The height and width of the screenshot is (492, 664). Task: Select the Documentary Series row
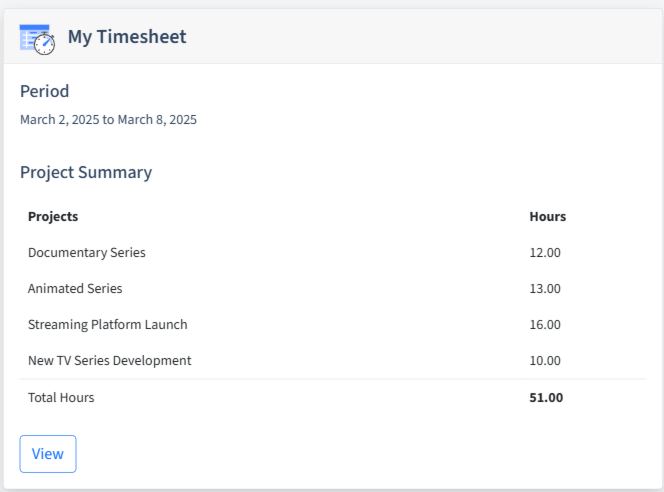tap(333, 252)
